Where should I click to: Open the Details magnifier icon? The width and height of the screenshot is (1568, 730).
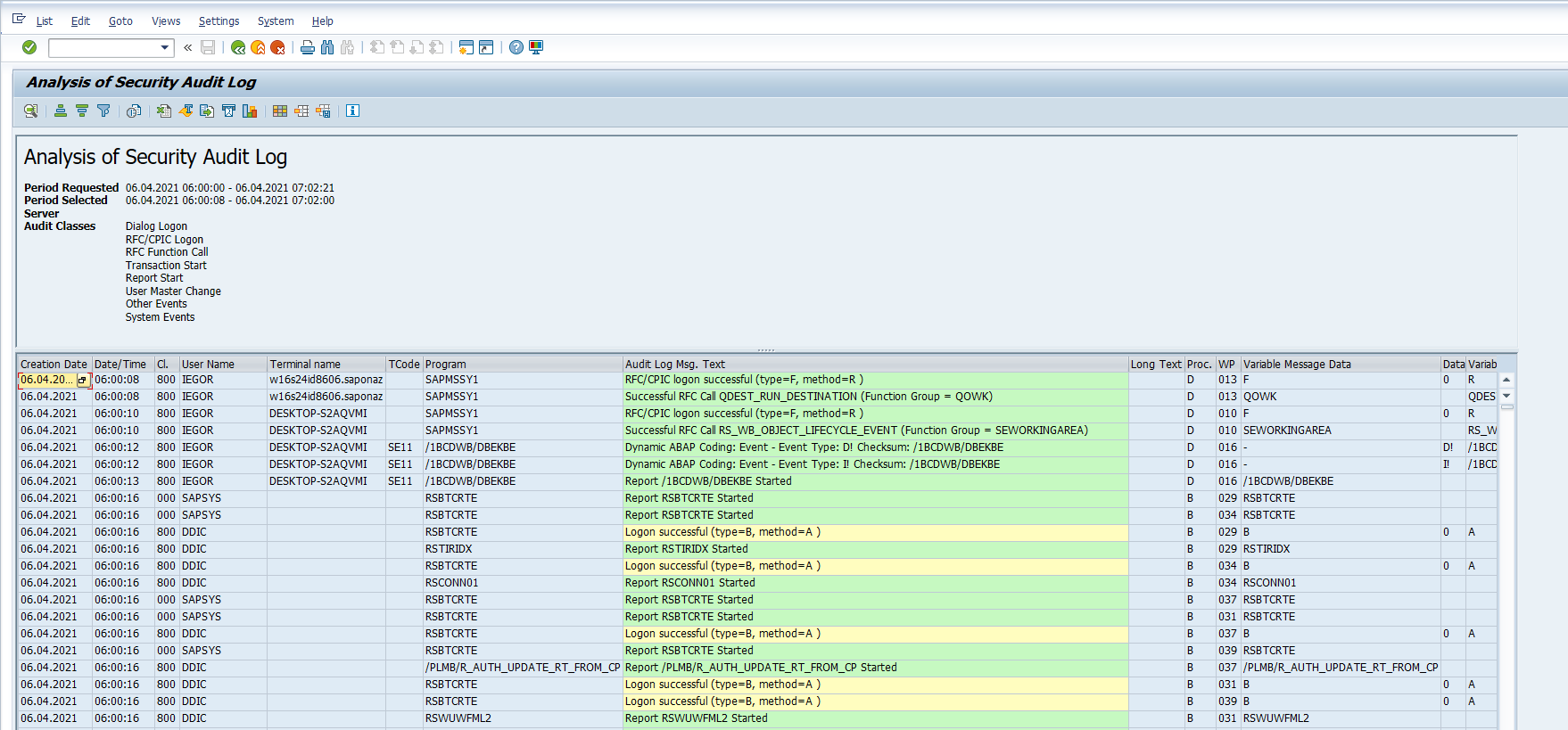tap(31, 111)
